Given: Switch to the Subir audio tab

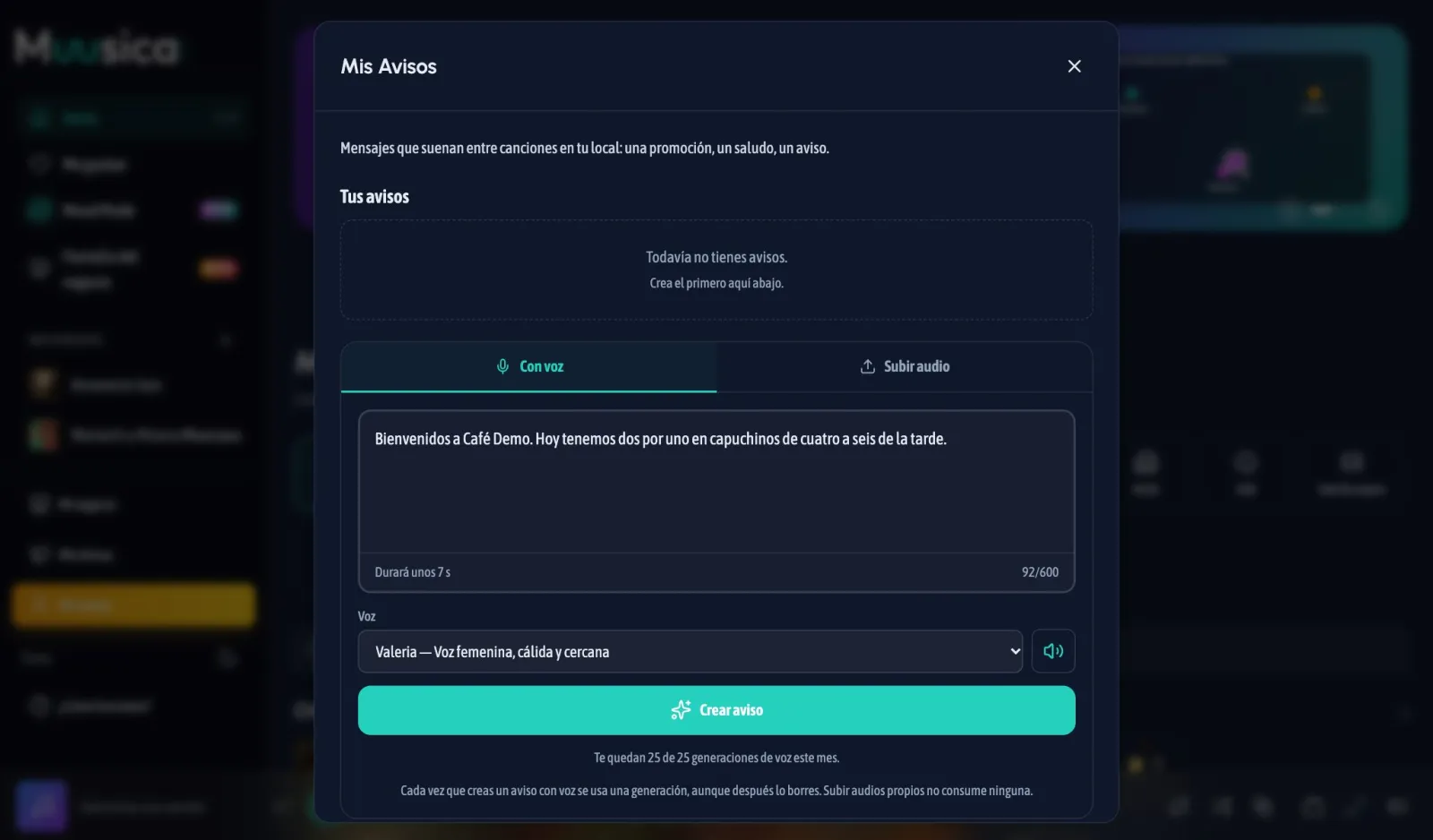Looking at the screenshot, I should pyautogui.click(x=905, y=366).
